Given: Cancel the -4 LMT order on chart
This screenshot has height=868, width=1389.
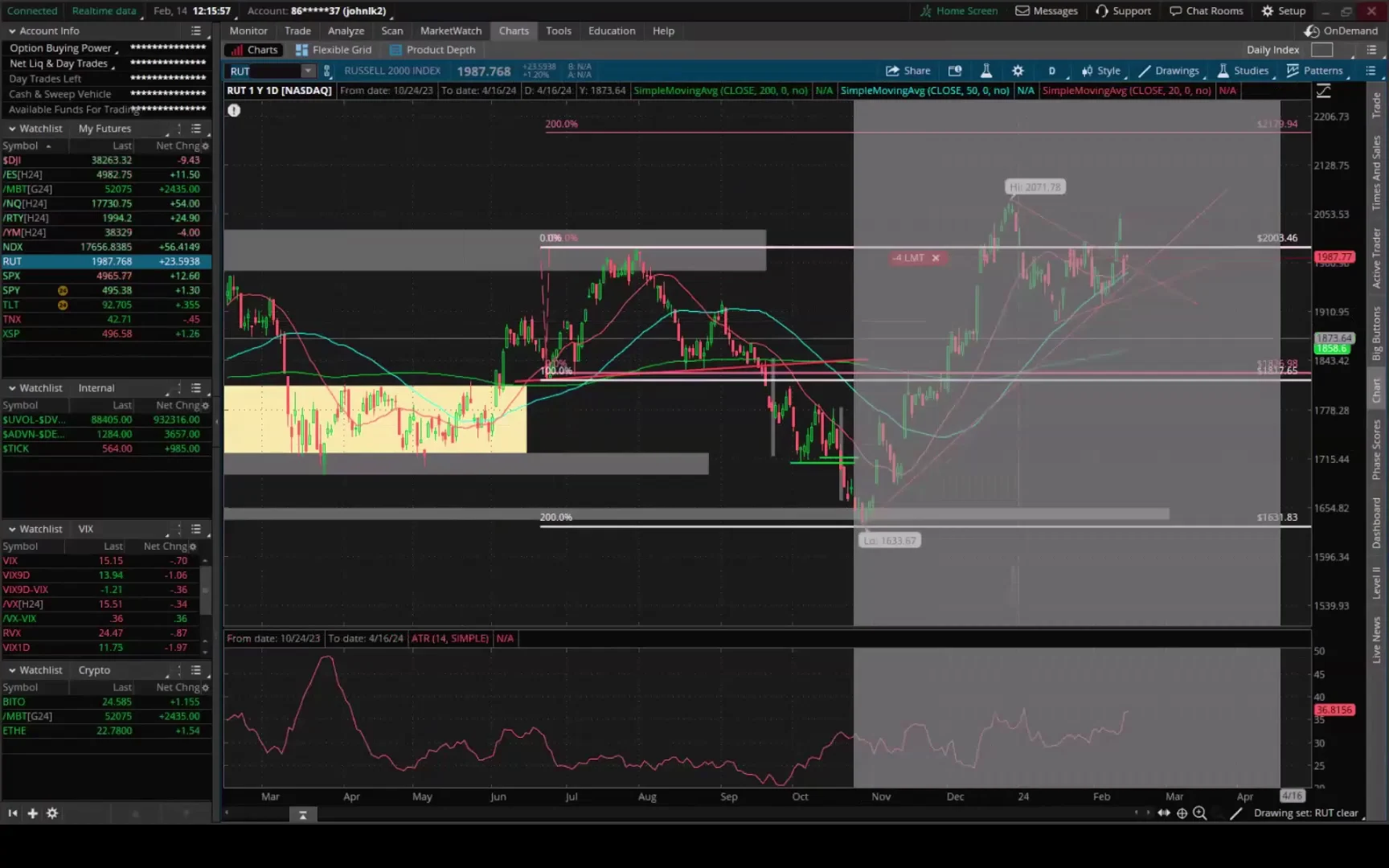Looking at the screenshot, I should [x=936, y=258].
